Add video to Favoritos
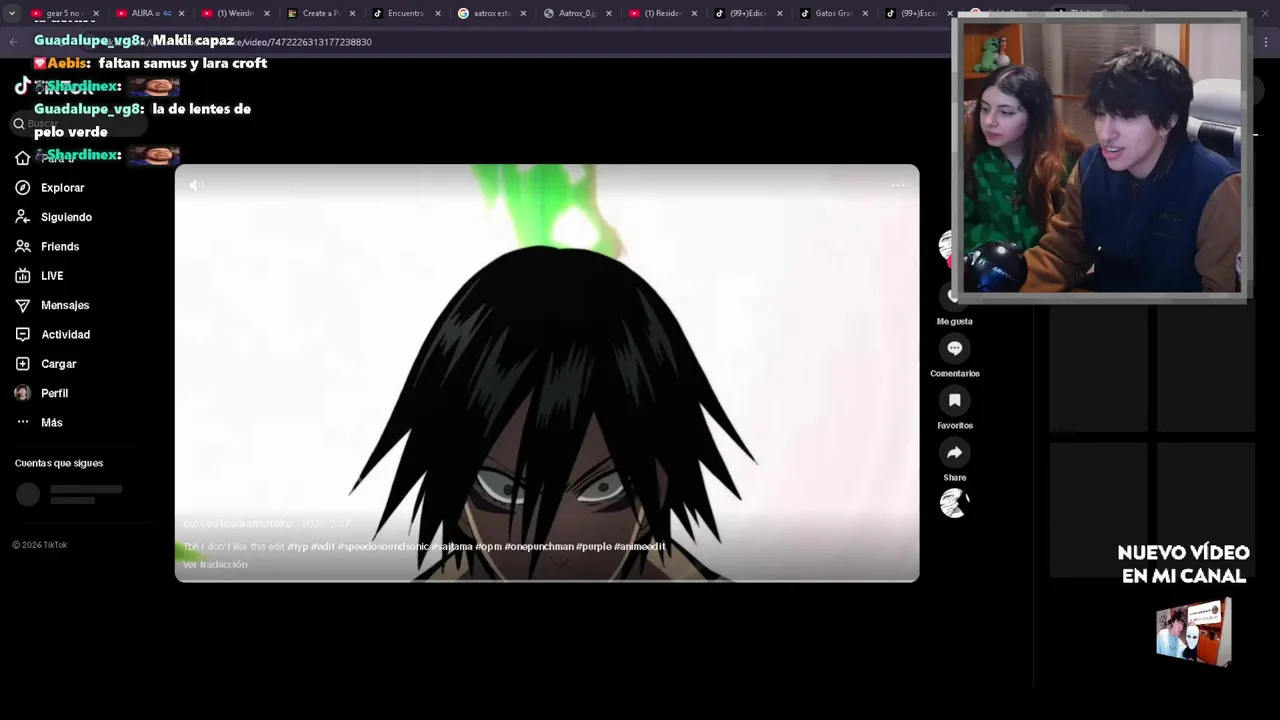1280x720 pixels. click(955, 400)
